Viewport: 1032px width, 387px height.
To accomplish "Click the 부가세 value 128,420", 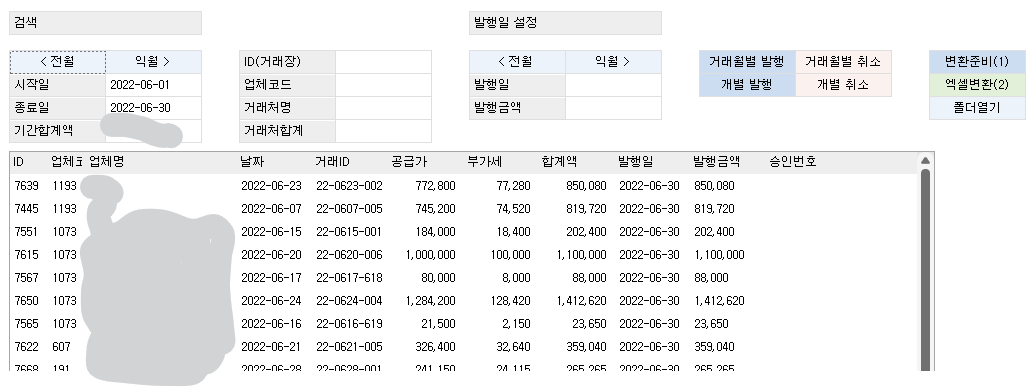I will (x=511, y=301).
